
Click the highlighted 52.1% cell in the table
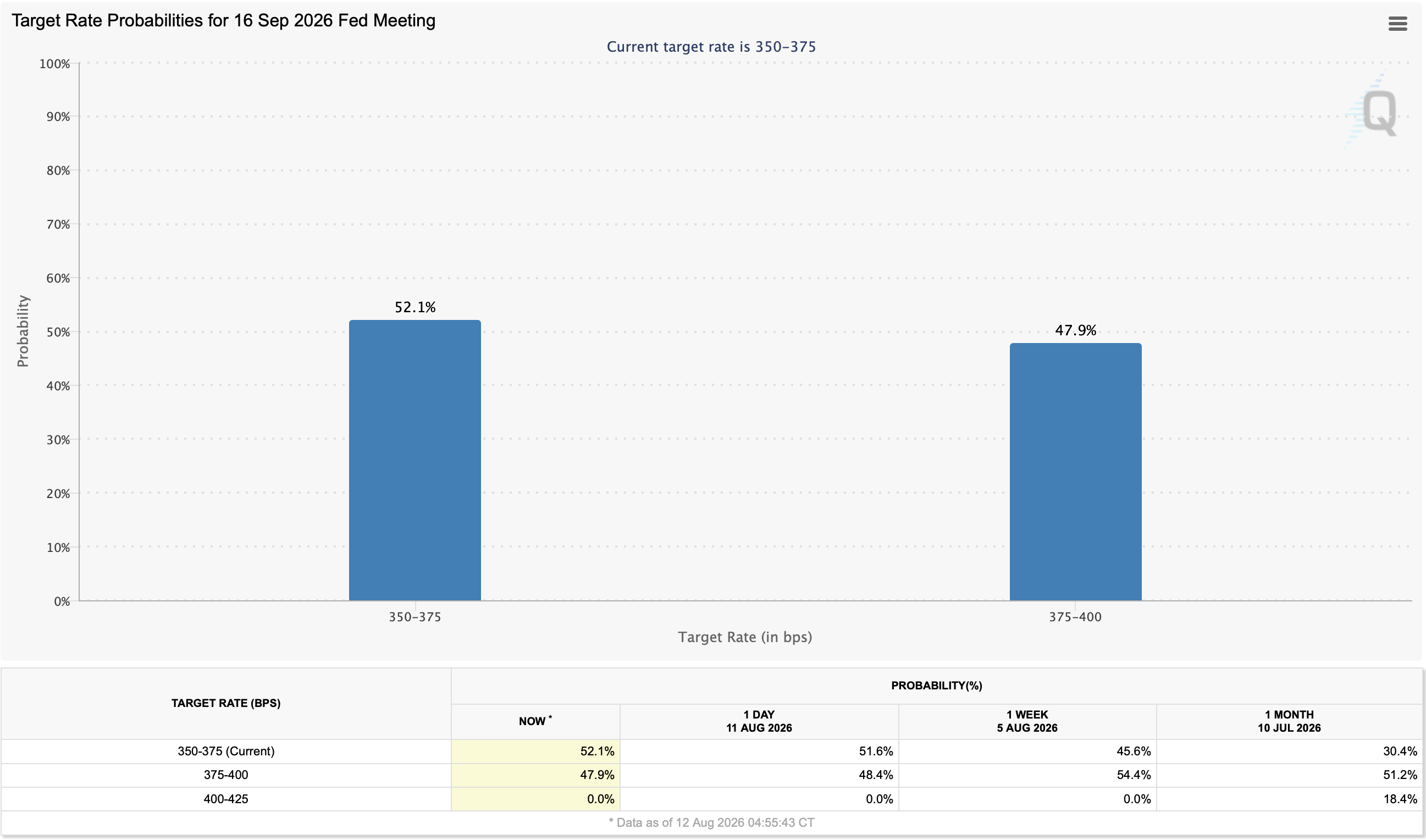click(x=535, y=751)
